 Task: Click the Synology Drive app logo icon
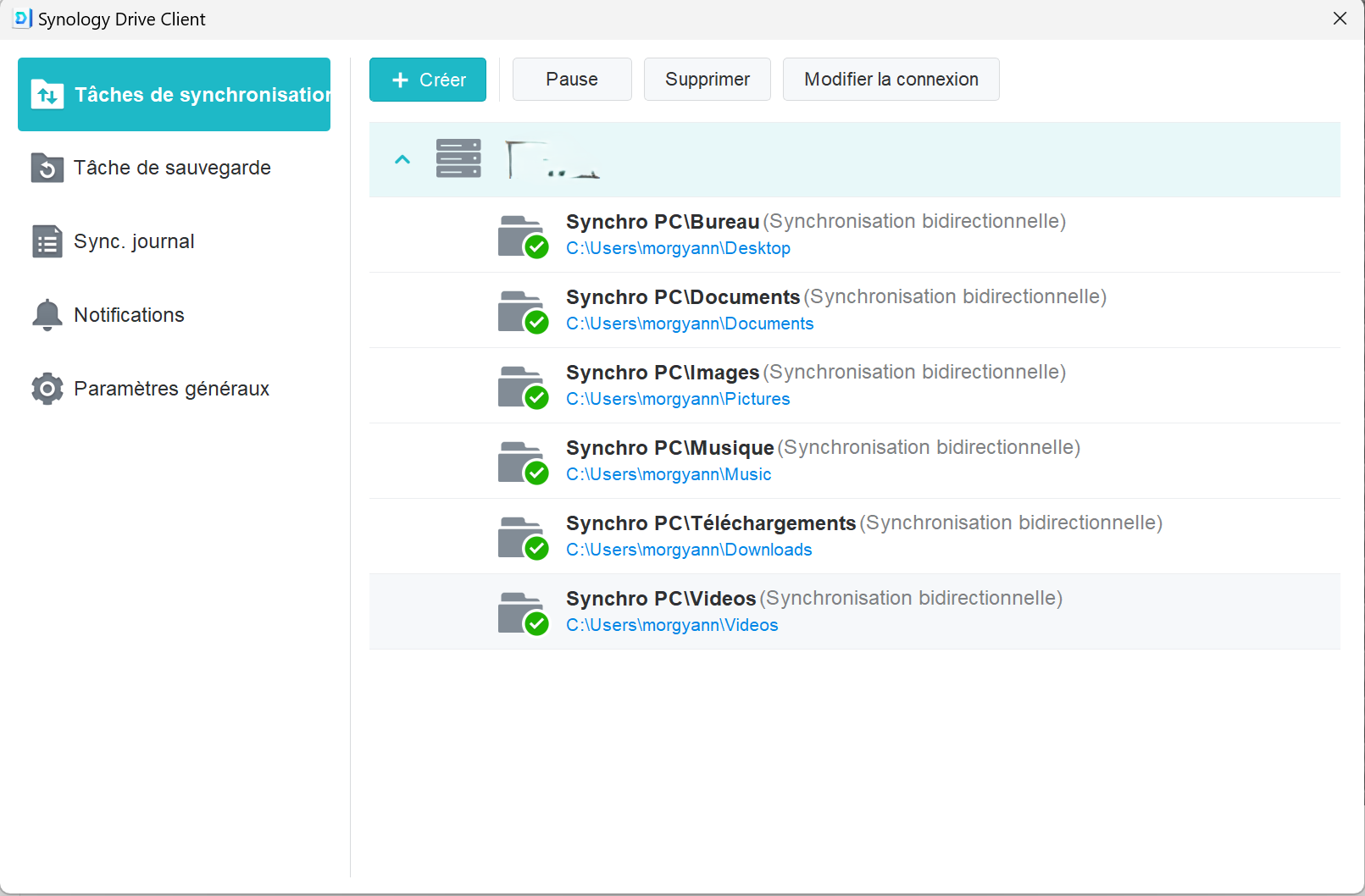tap(23, 19)
